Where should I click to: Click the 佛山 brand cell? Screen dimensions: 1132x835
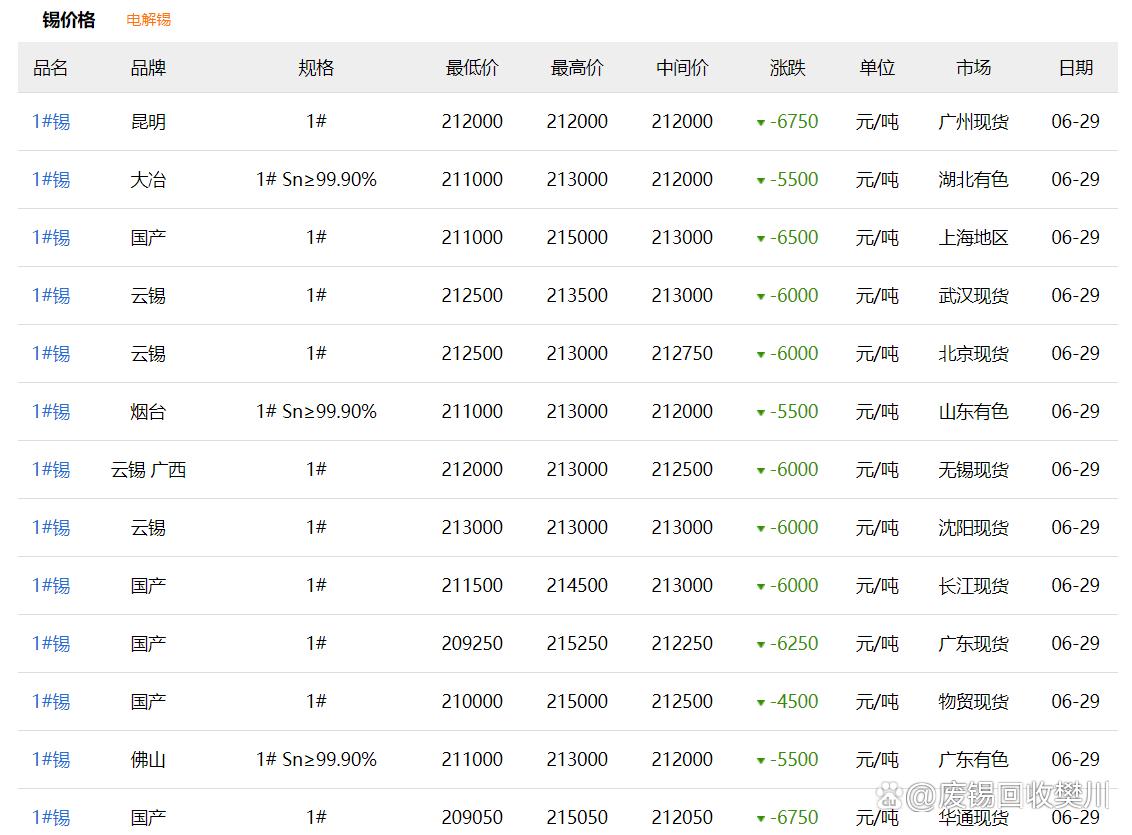(148, 759)
